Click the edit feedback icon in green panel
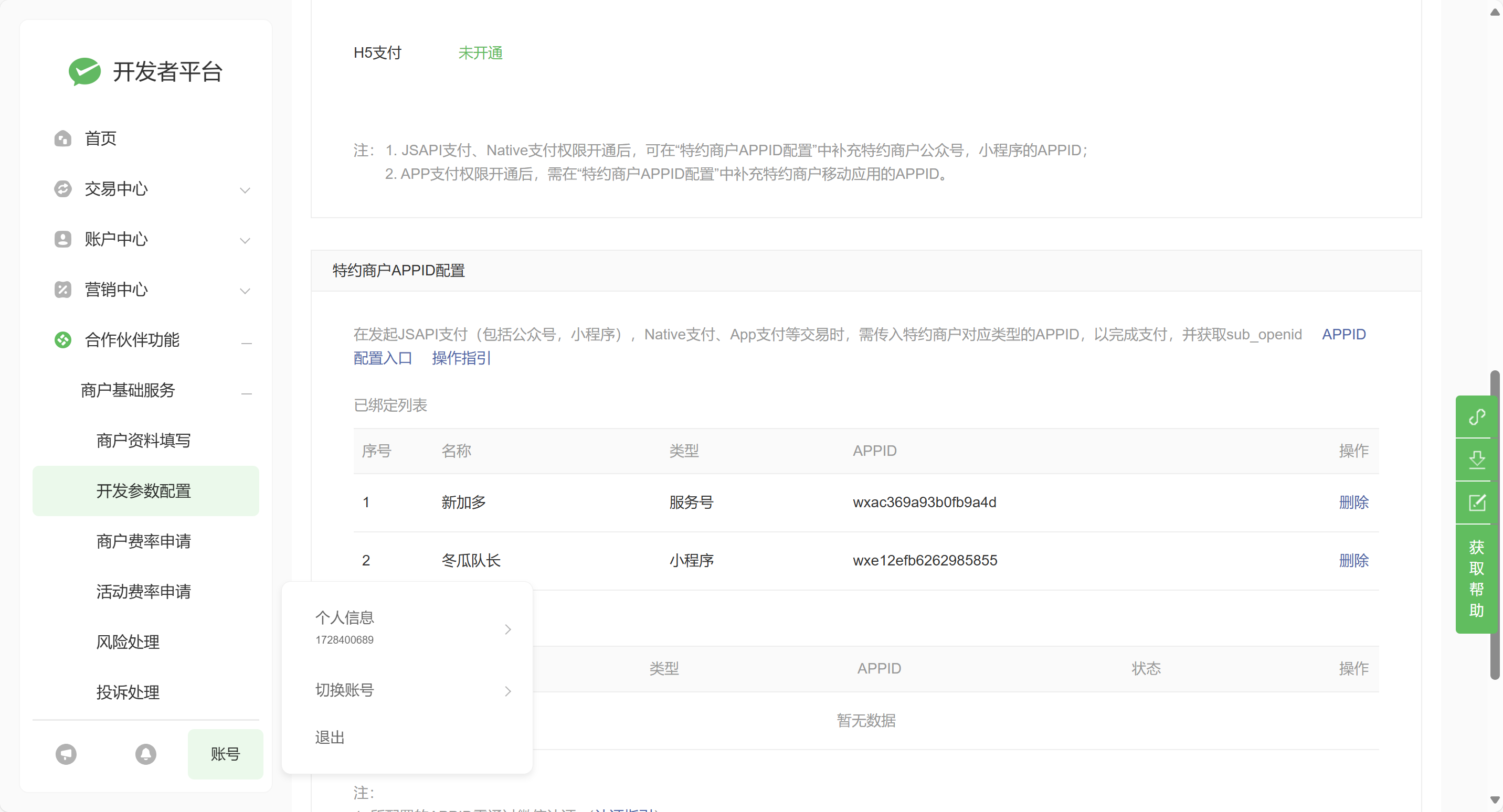Image resolution: width=1503 pixels, height=812 pixels. [x=1476, y=502]
